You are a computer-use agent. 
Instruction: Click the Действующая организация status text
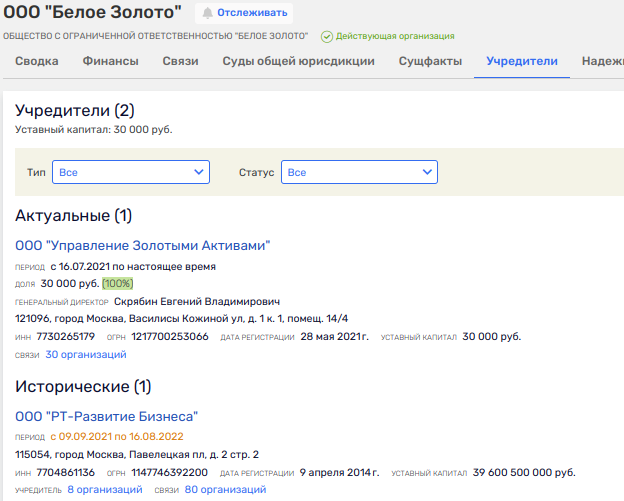[x=395, y=36]
